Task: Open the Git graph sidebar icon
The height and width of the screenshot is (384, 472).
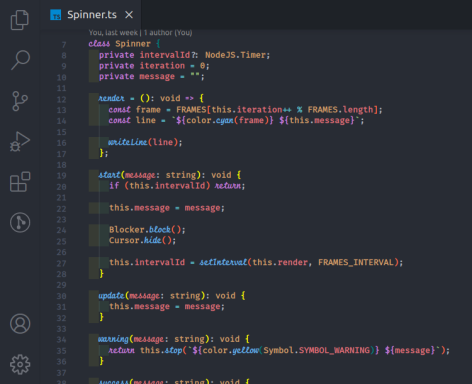Action: point(20,222)
